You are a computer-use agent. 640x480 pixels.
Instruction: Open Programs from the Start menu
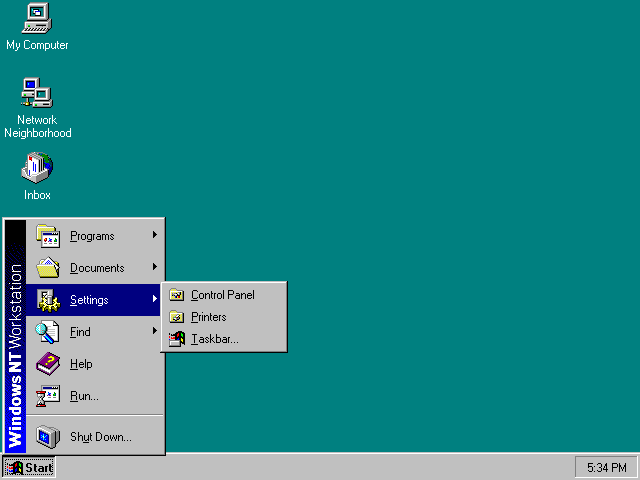click(x=95, y=236)
